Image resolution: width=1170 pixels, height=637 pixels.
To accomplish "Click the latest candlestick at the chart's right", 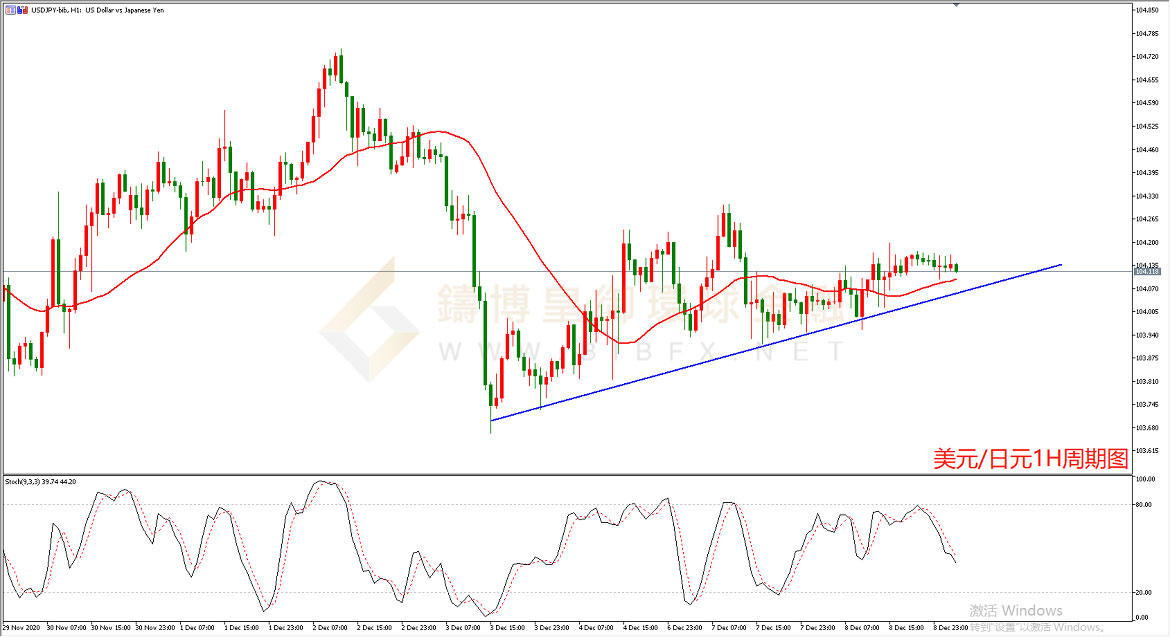I will tap(956, 267).
